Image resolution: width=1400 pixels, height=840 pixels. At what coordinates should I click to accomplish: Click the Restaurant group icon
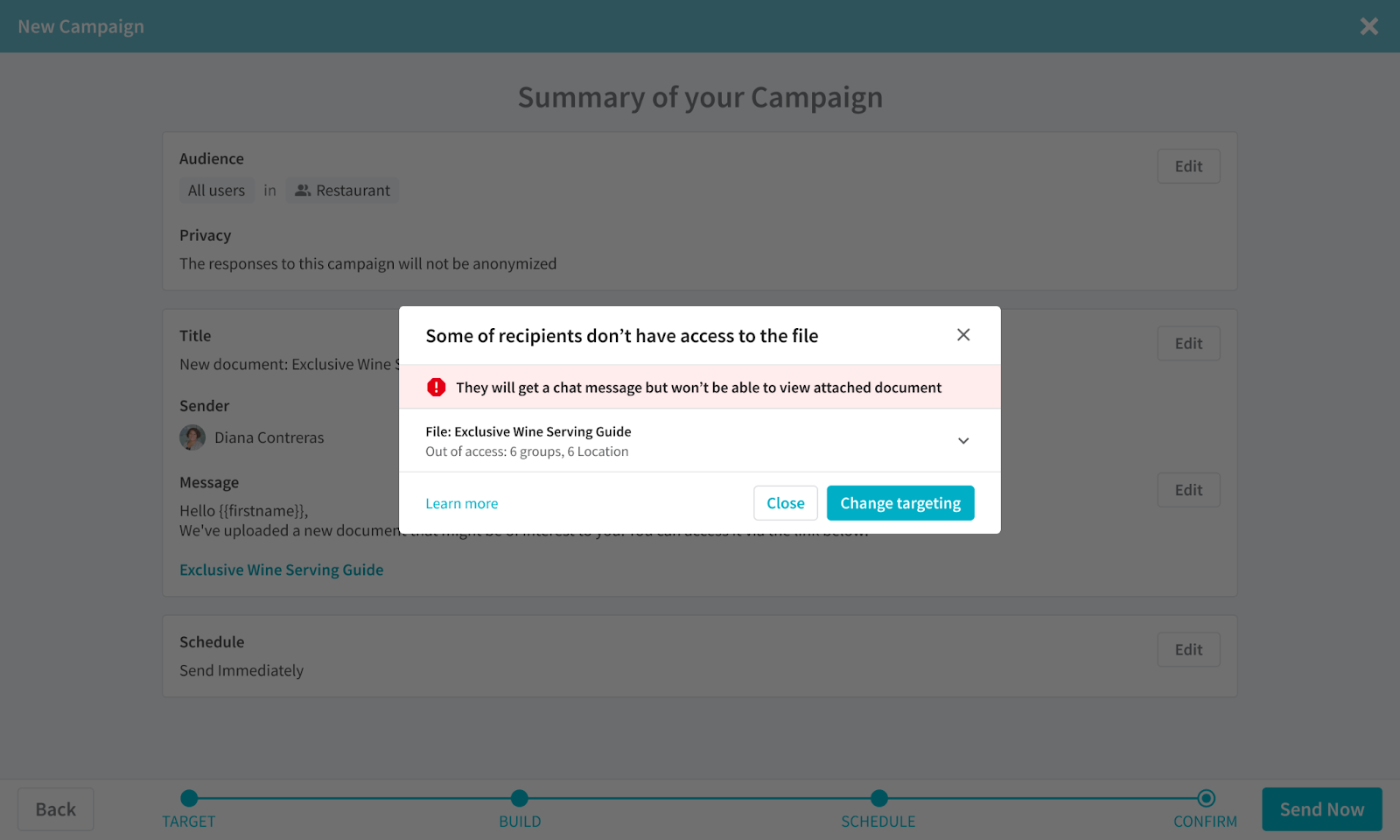[303, 191]
